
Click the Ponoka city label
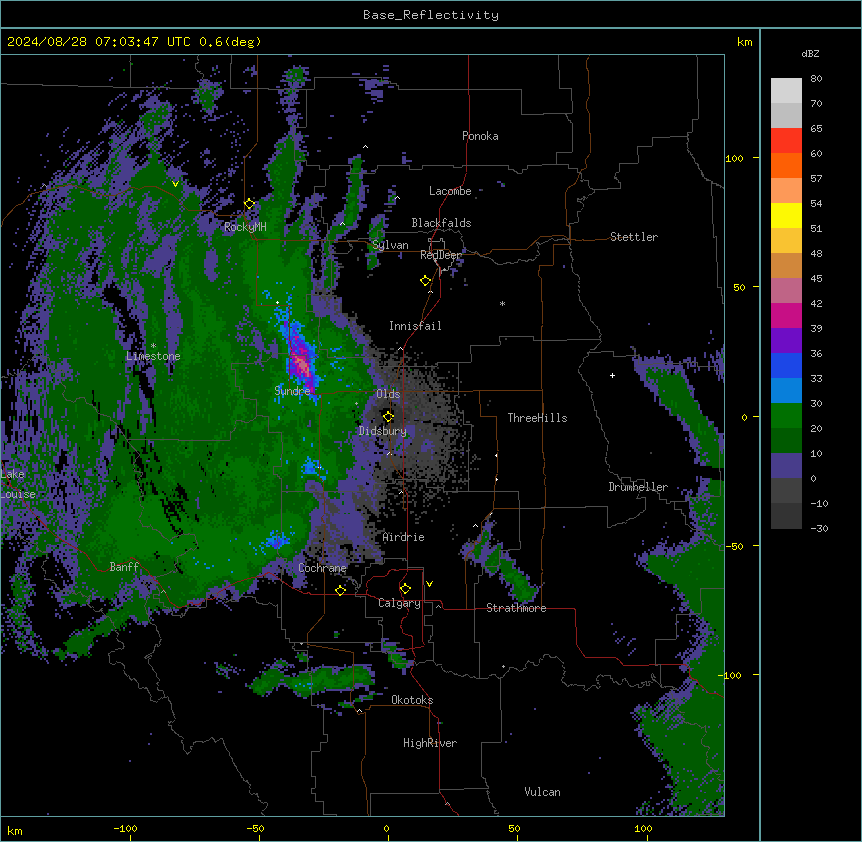480,136
